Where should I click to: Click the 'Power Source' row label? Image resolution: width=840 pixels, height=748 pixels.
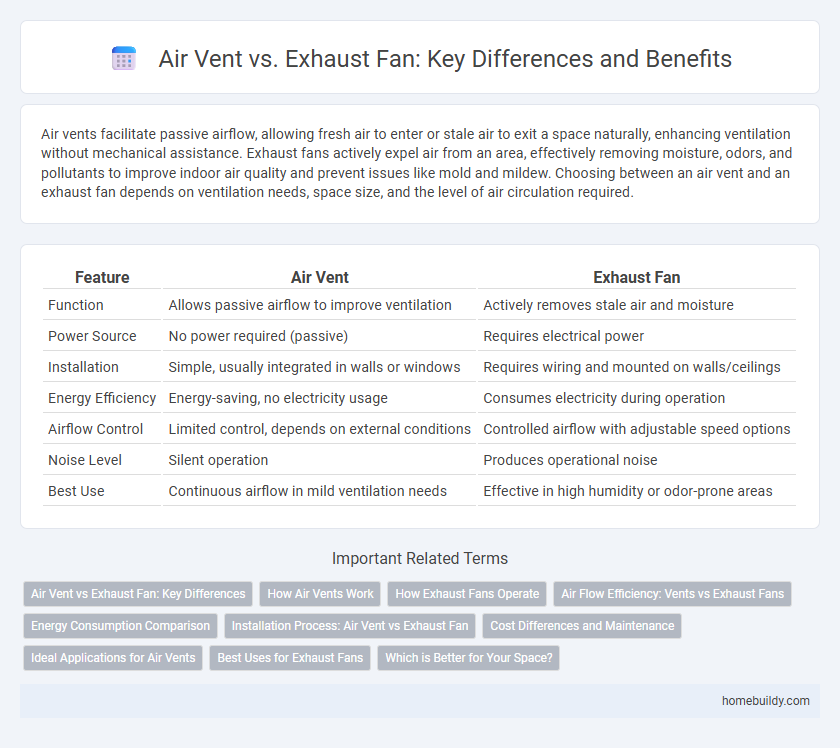[x=90, y=336]
